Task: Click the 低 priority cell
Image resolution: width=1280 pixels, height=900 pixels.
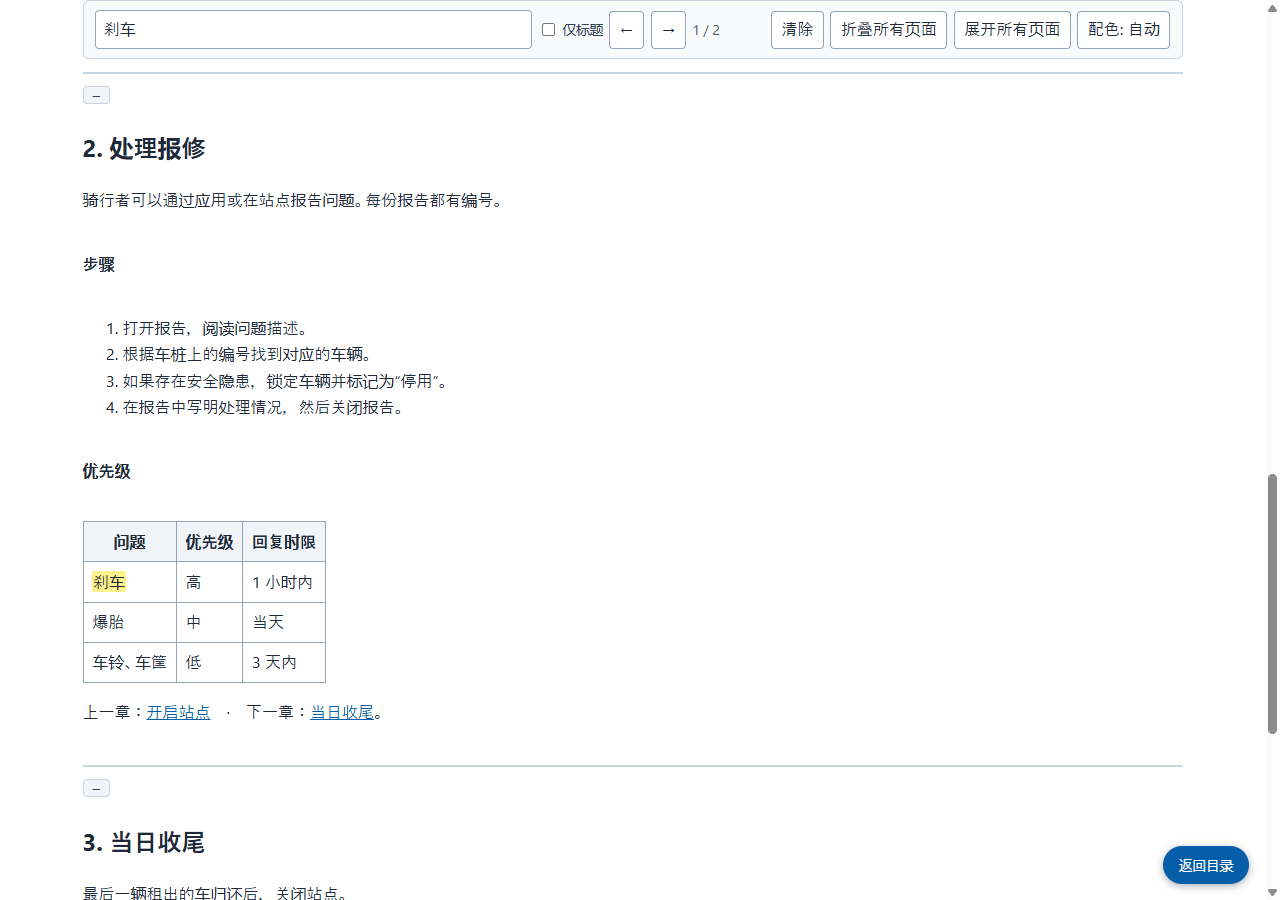Action: pos(209,662)
